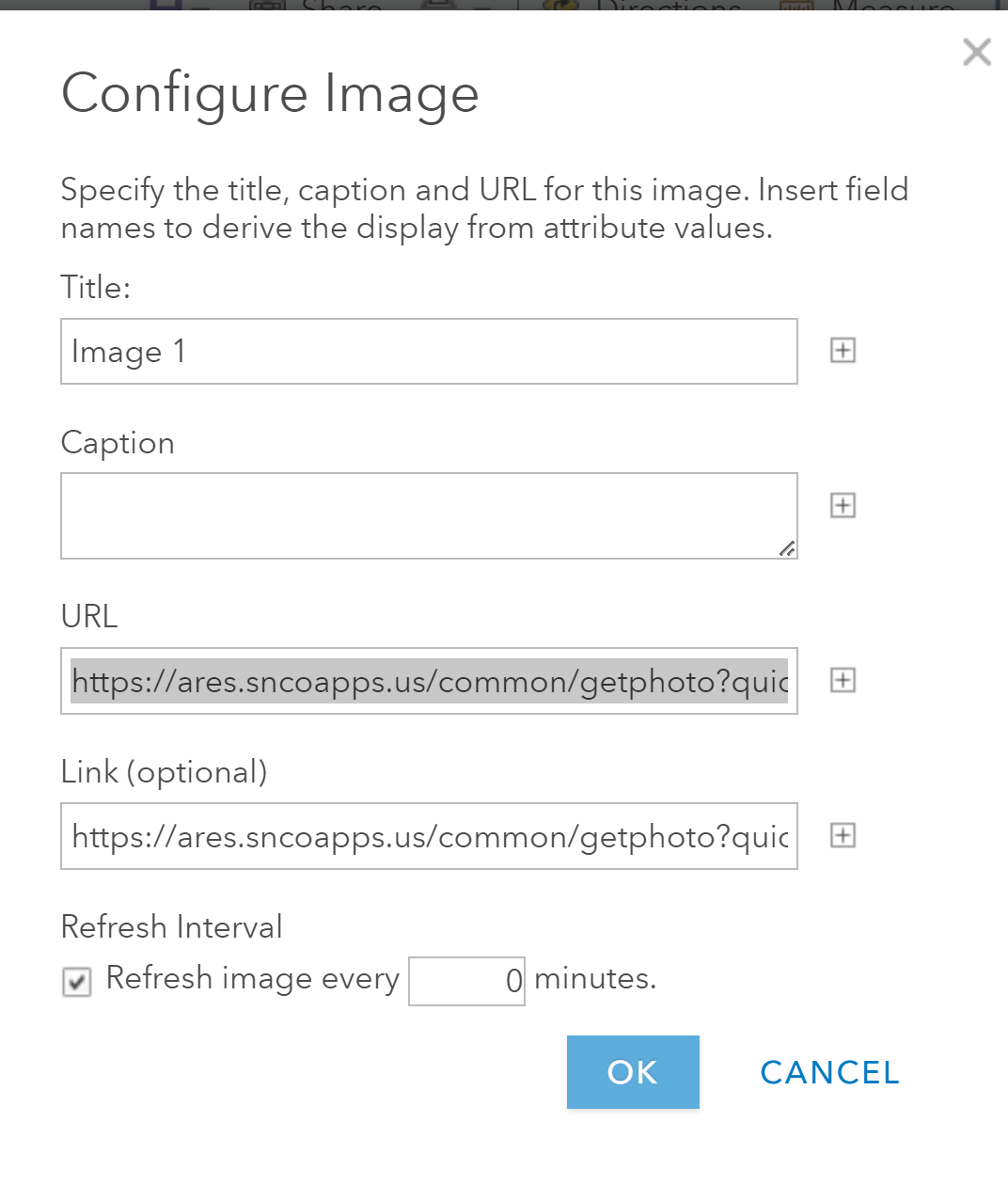Click the refresh interval minutes field
1008x1185 pixels.
[466, 981]
